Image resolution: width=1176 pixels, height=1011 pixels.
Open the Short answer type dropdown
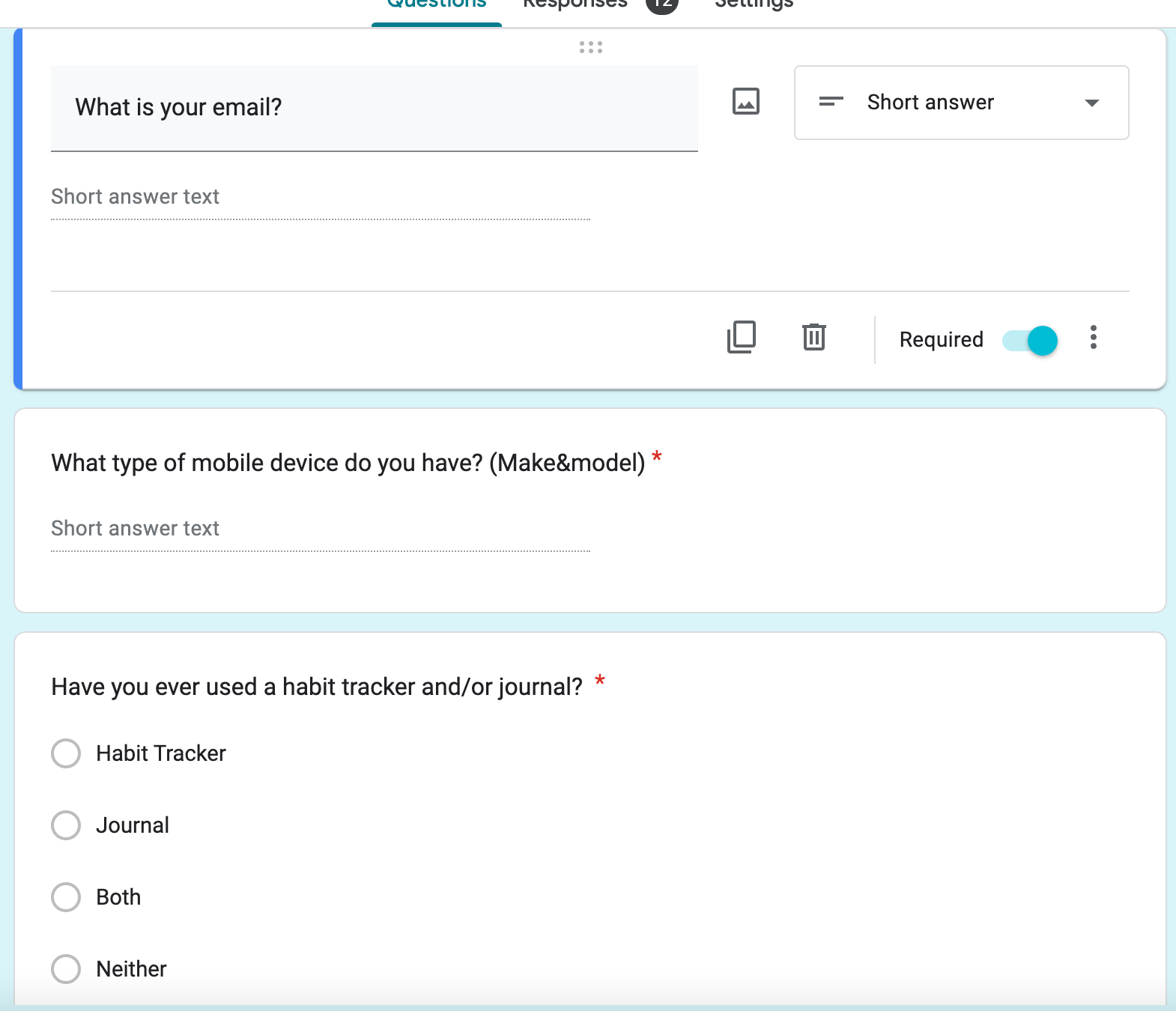click(961, 103)
